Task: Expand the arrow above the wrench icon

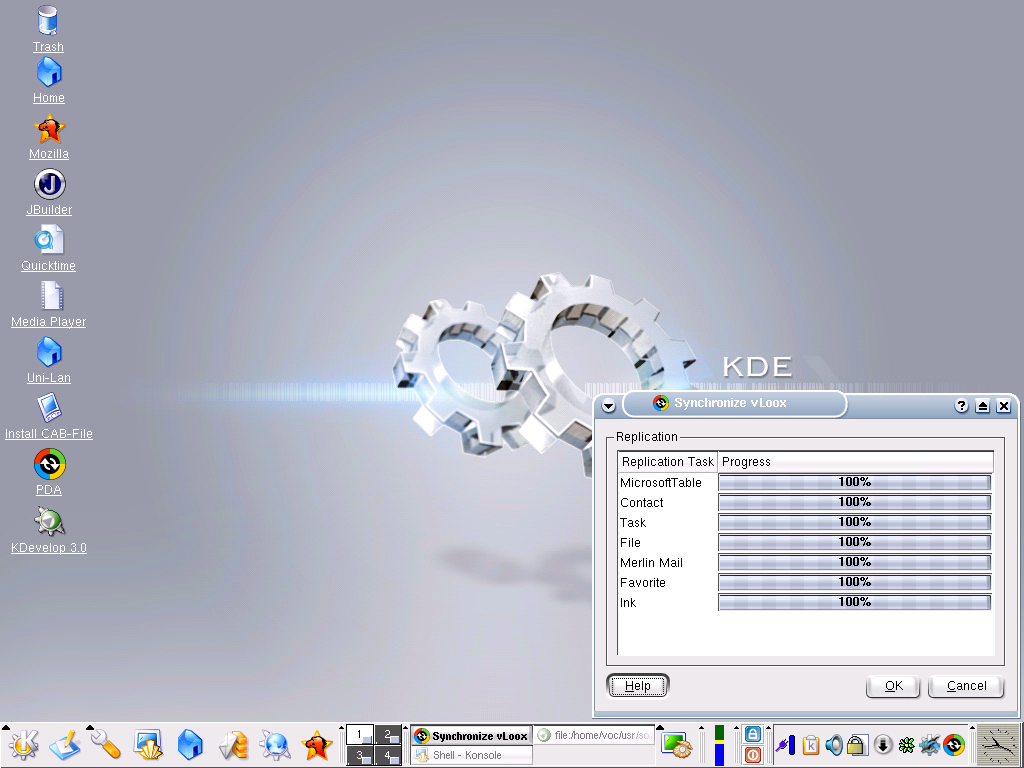Action: coord(89,727)
